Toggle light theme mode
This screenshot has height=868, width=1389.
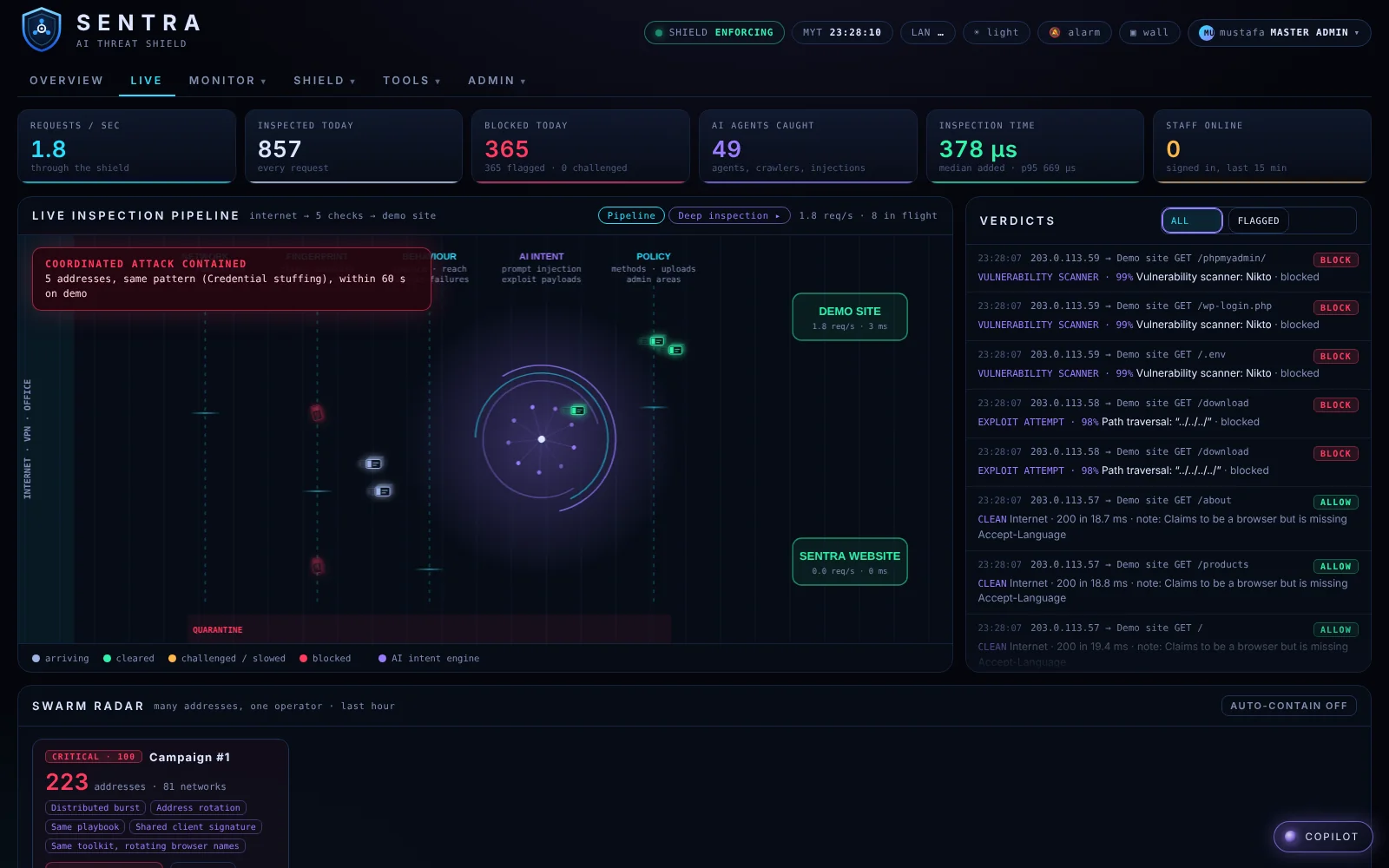point(996,33)
